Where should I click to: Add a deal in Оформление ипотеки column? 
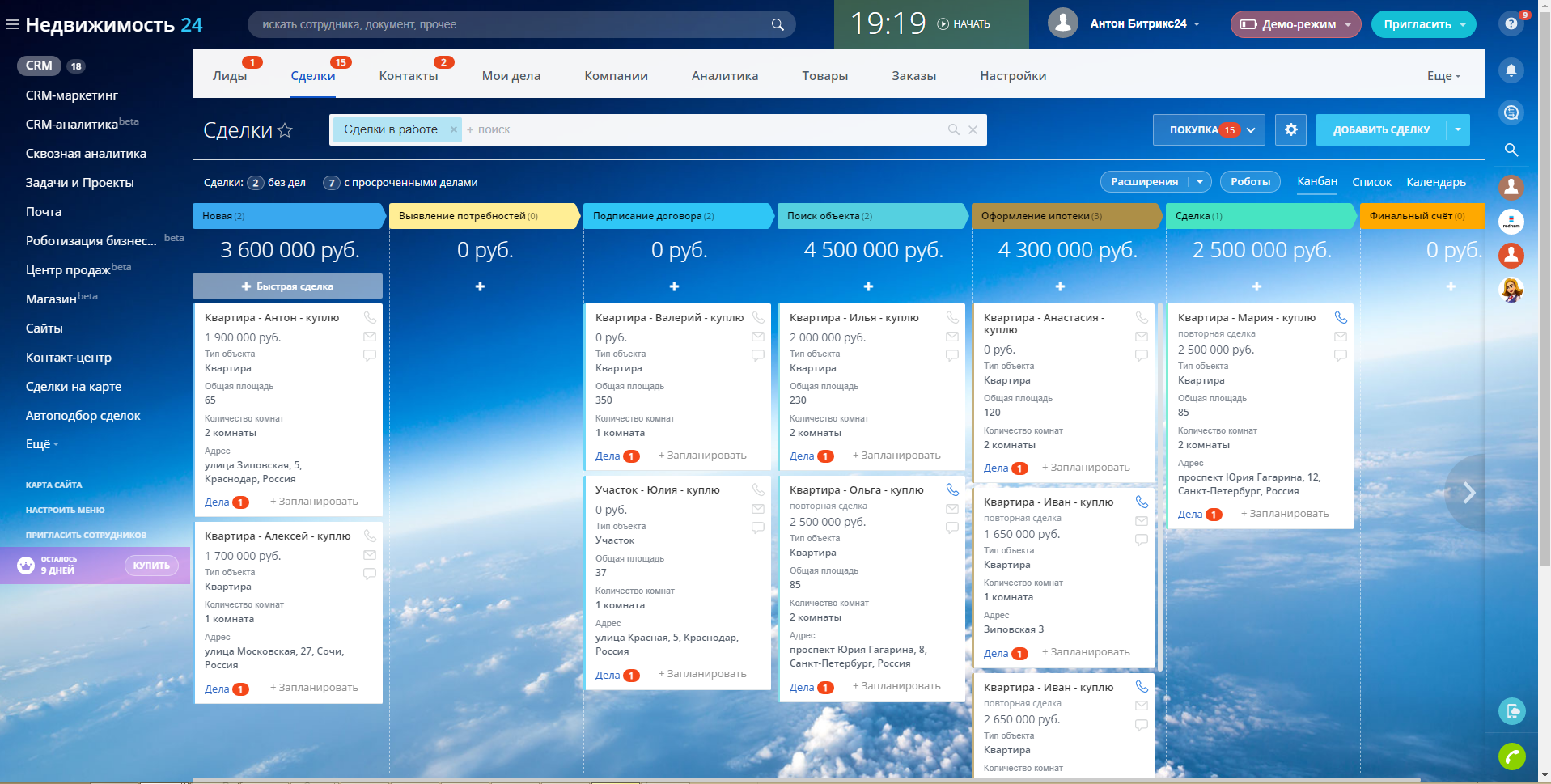coord(1060,286)
